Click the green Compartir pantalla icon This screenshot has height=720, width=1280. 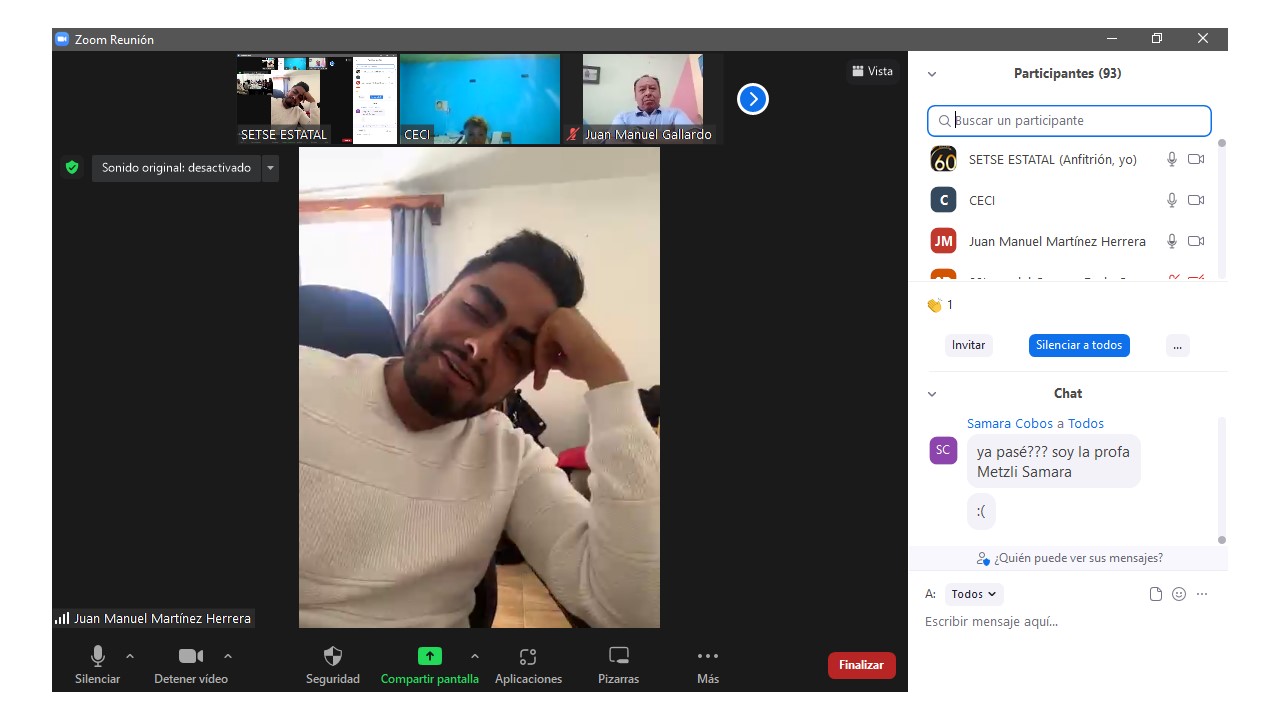coord(429,657)
